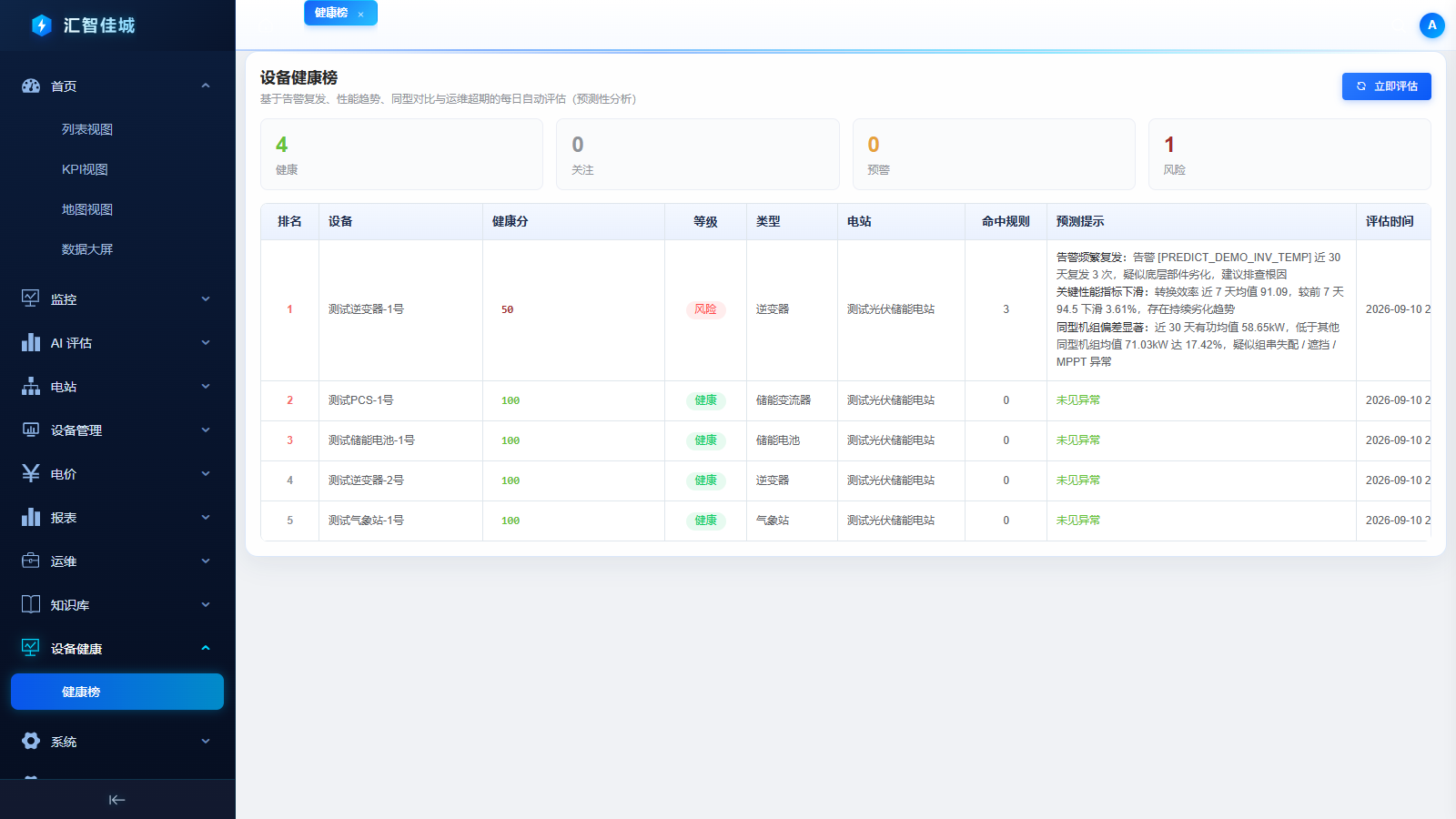Click the 监控 monitor icon
The image size is (1456, 819).
point(31,298)
